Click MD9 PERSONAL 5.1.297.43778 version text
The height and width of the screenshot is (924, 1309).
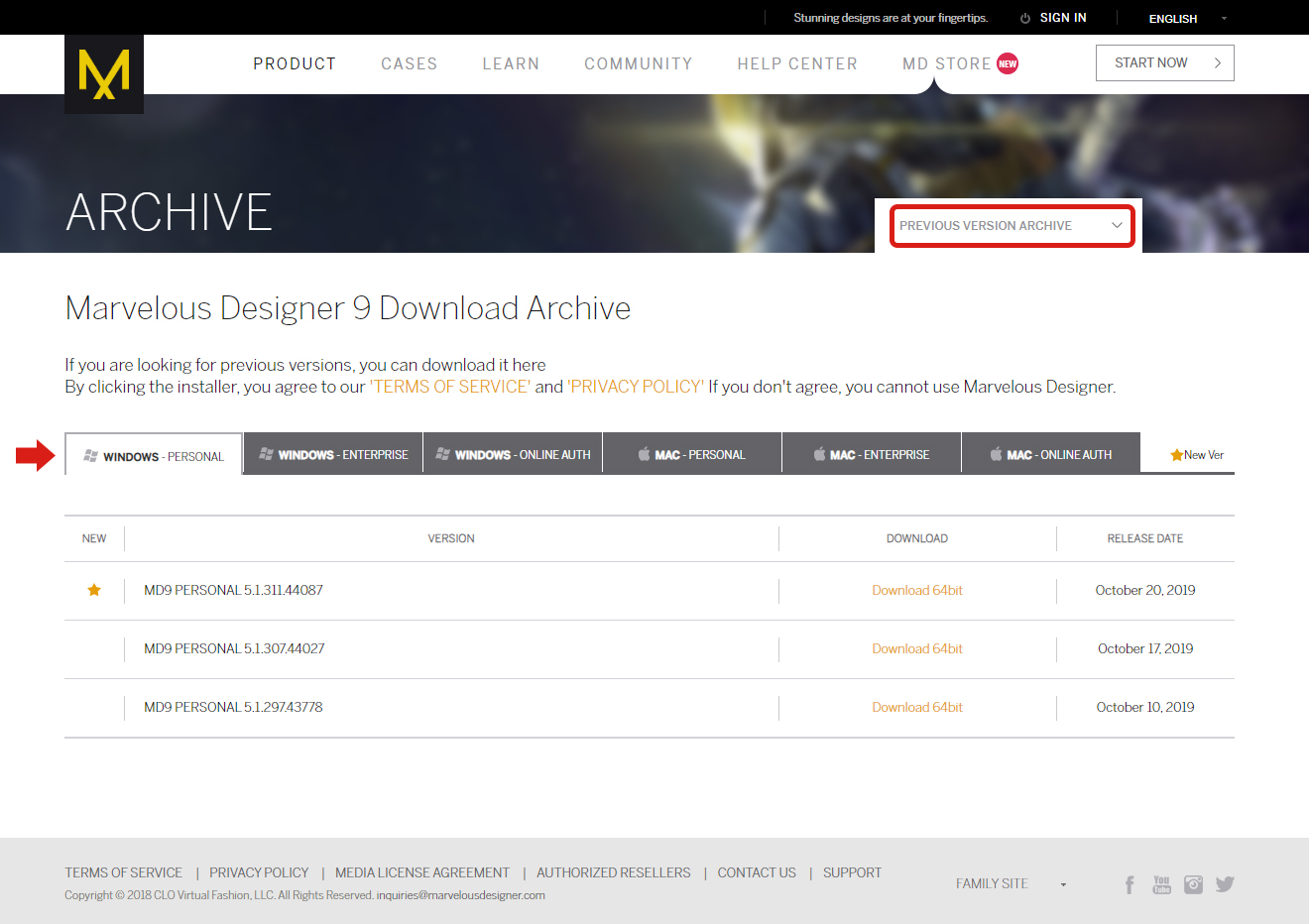233,707
